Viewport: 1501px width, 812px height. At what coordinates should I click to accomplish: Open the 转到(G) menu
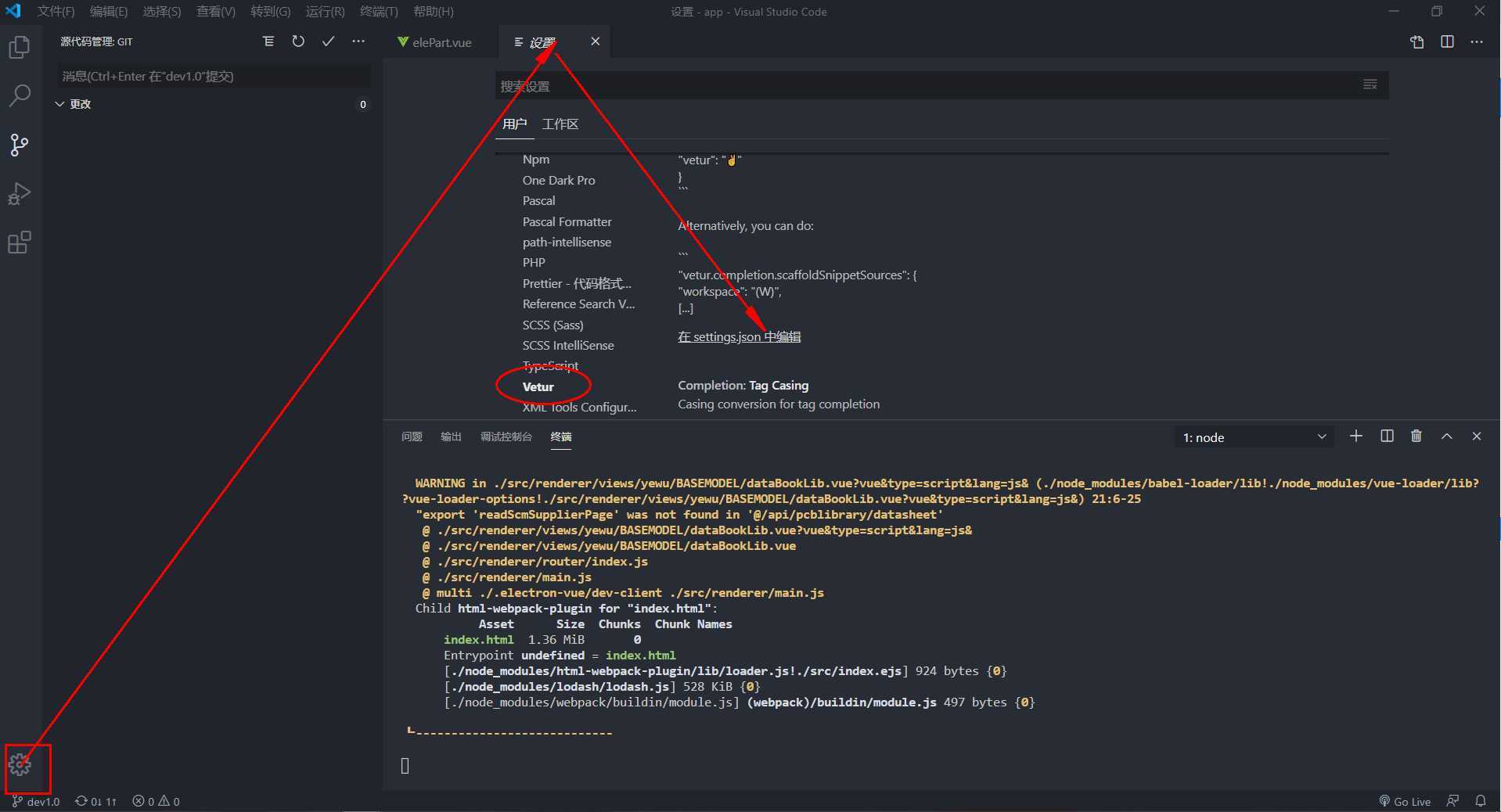point(271,12)
